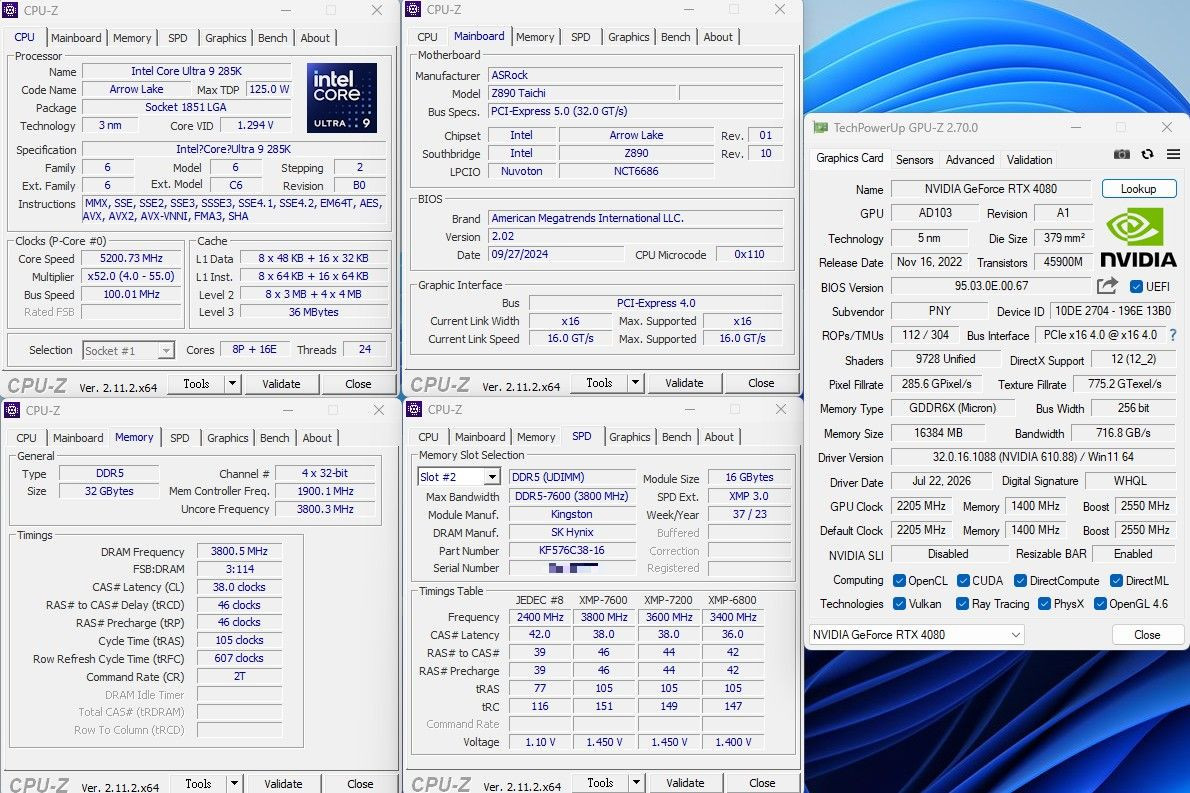Click the Close button in the Mainboard window

760,382
